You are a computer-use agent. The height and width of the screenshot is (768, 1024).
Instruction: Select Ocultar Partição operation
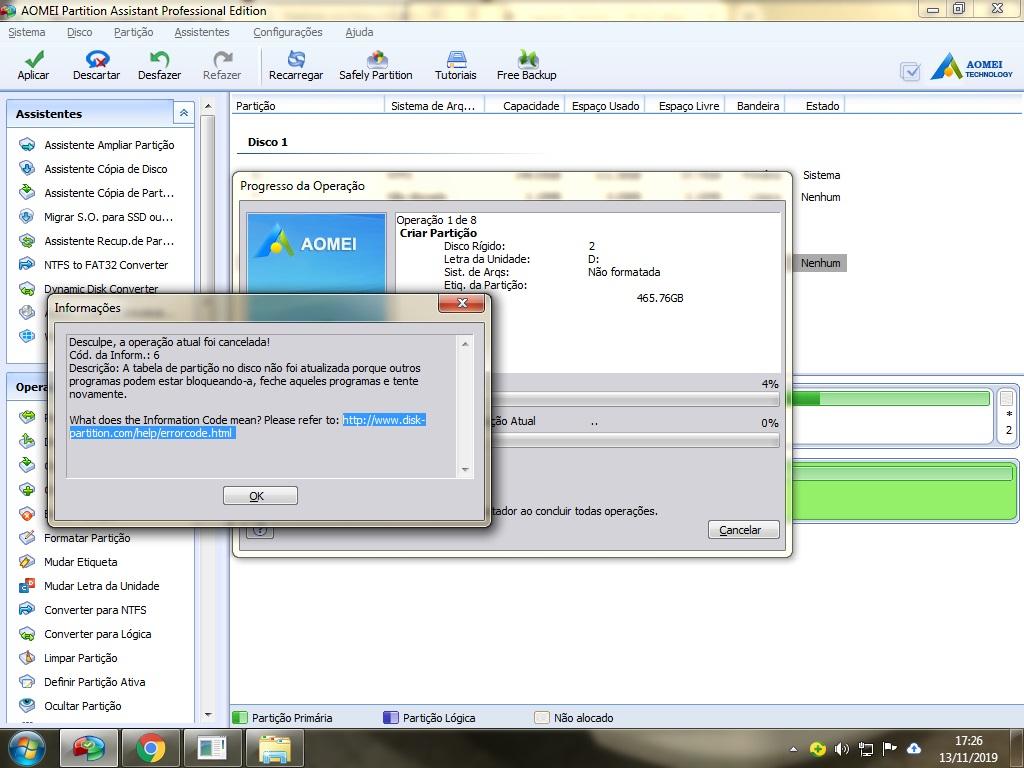pyautogui.click(x=71, y=706)
